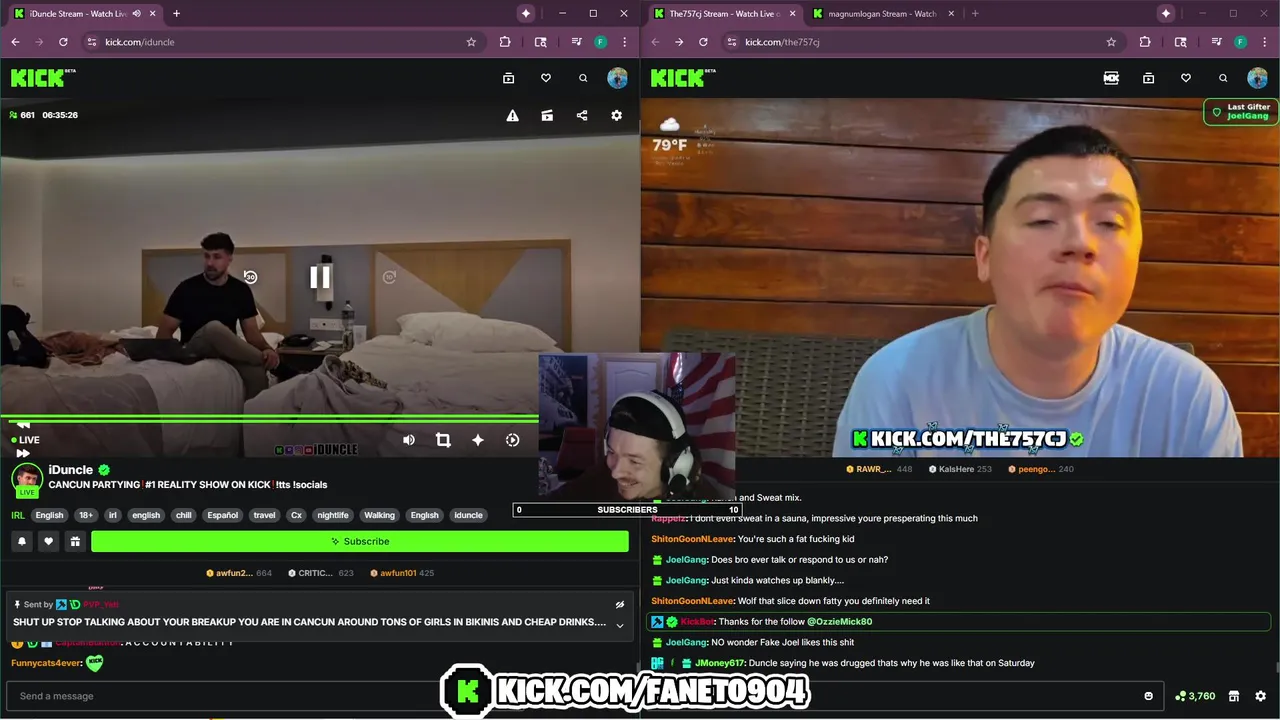Open the iDuncle channel name link

point(70,469)
